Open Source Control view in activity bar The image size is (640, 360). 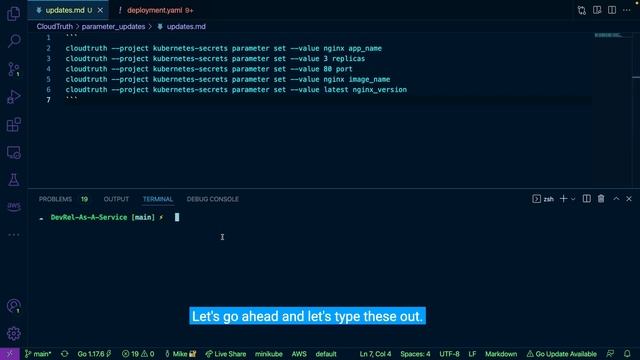[x=13, y=69]
